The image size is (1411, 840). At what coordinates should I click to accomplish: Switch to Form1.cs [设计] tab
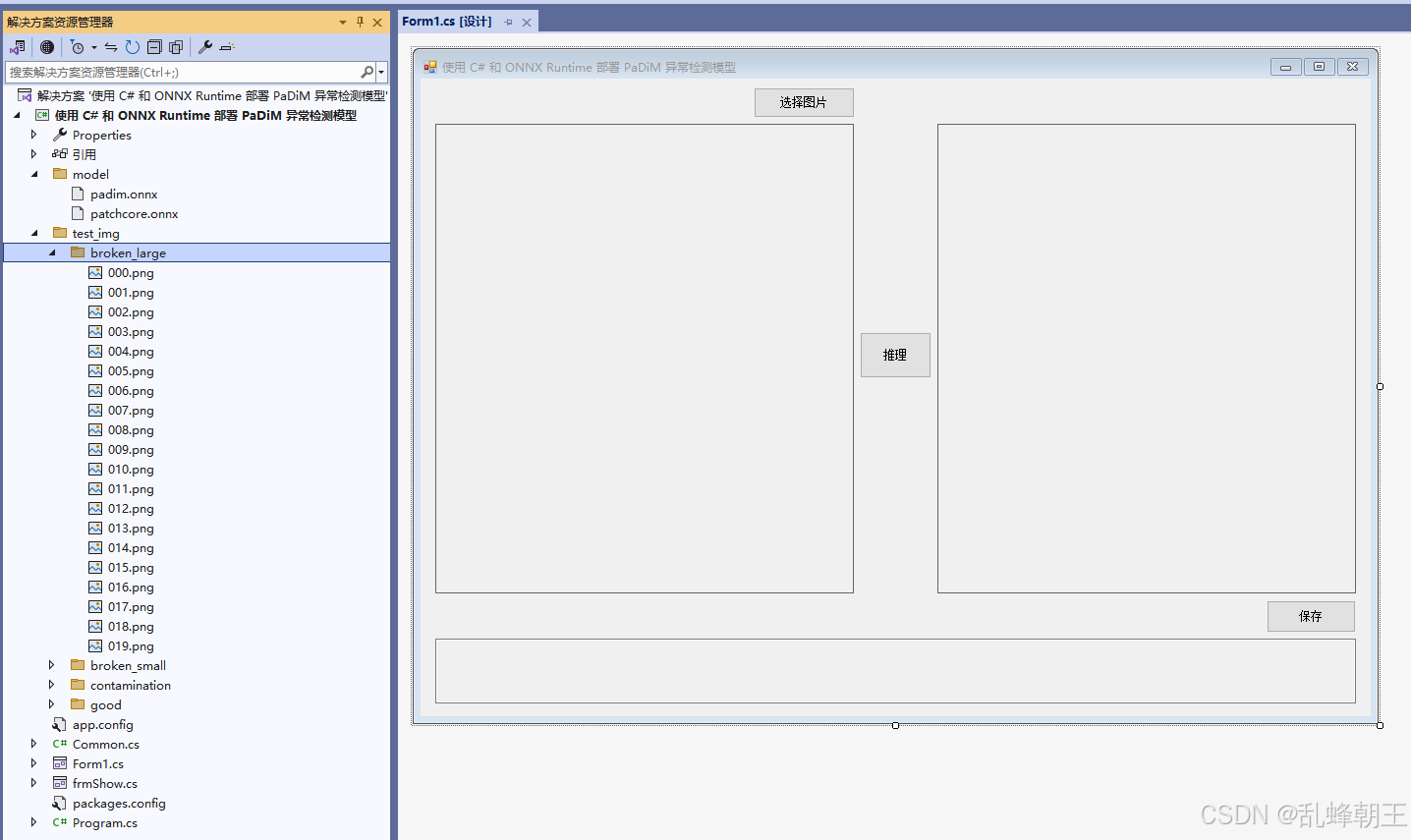tap(447, 22)
